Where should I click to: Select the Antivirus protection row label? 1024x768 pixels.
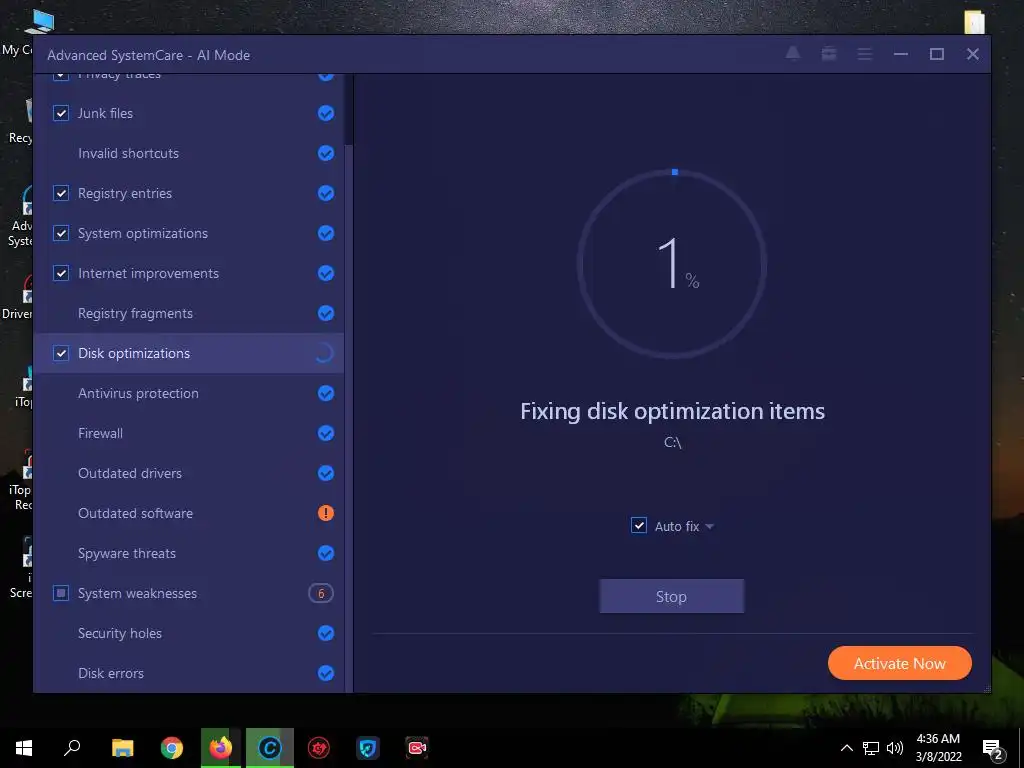tap(138, 393)
